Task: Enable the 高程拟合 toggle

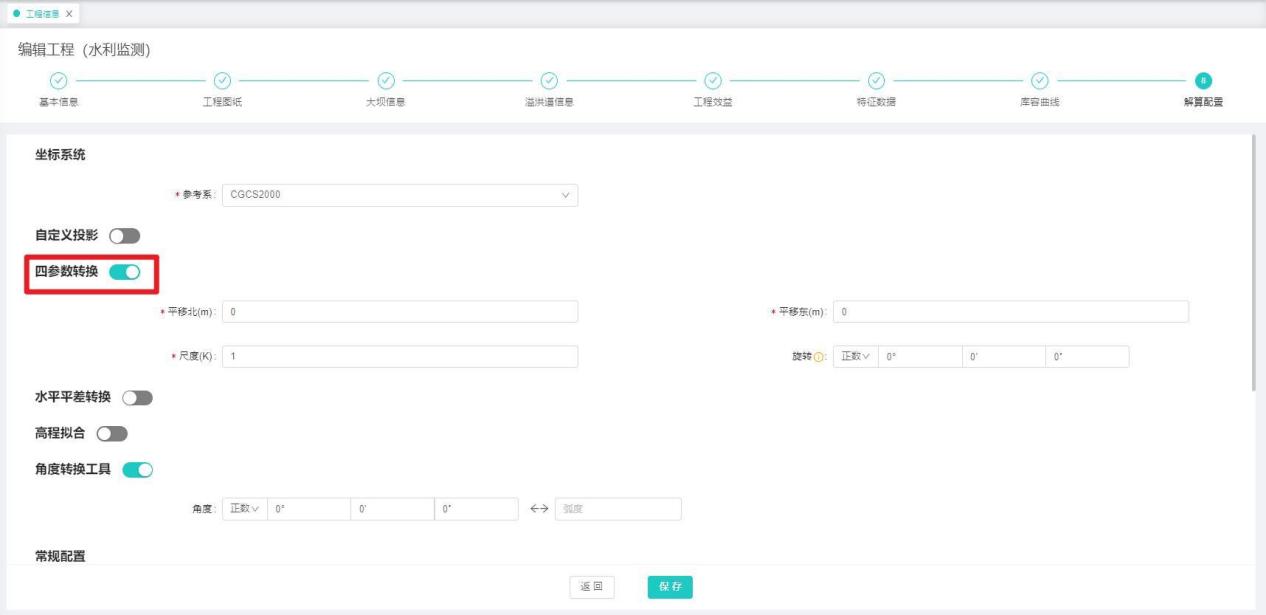Action: point(112,434)
